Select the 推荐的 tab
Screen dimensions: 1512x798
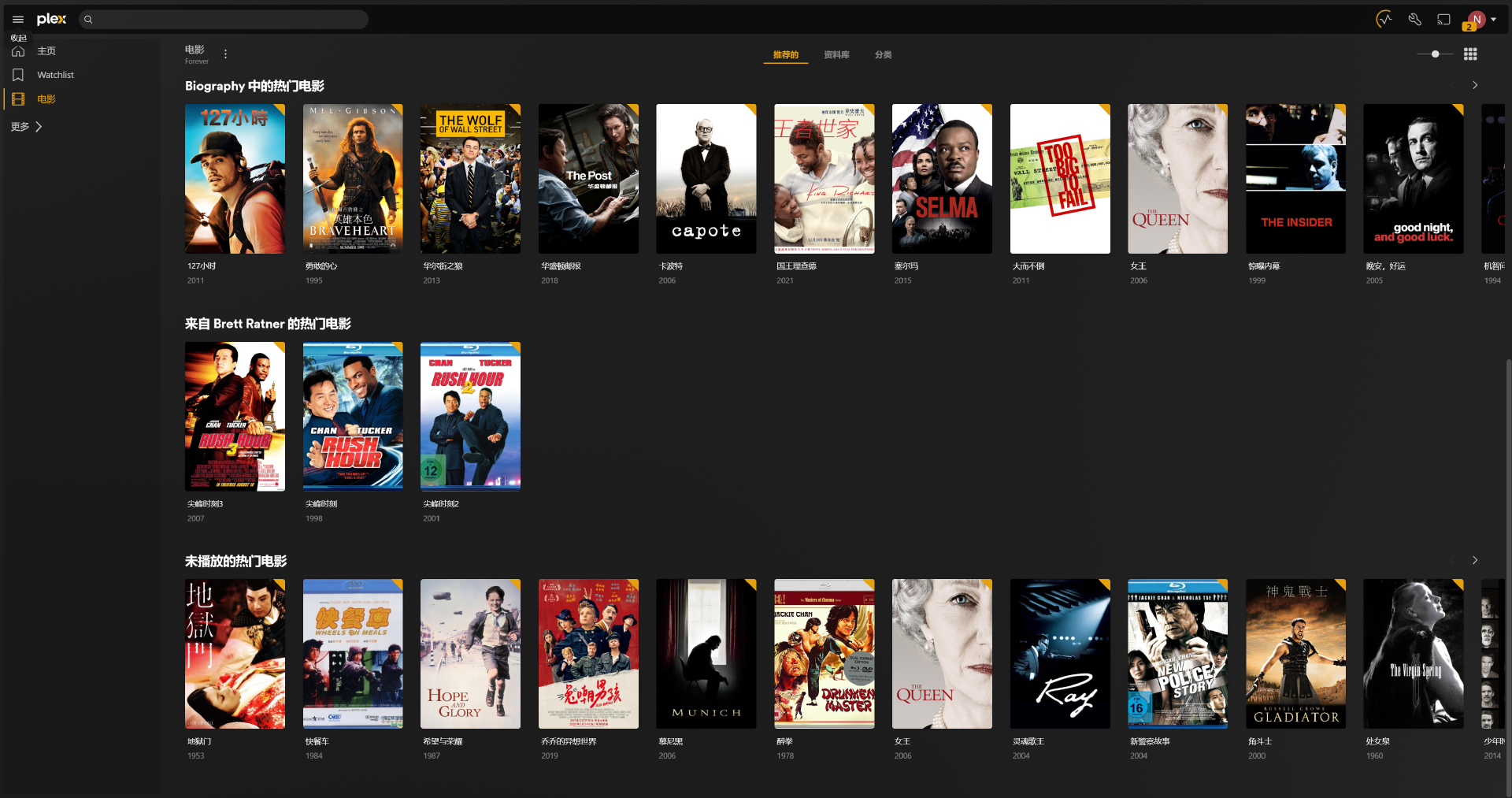click(785, 54)
